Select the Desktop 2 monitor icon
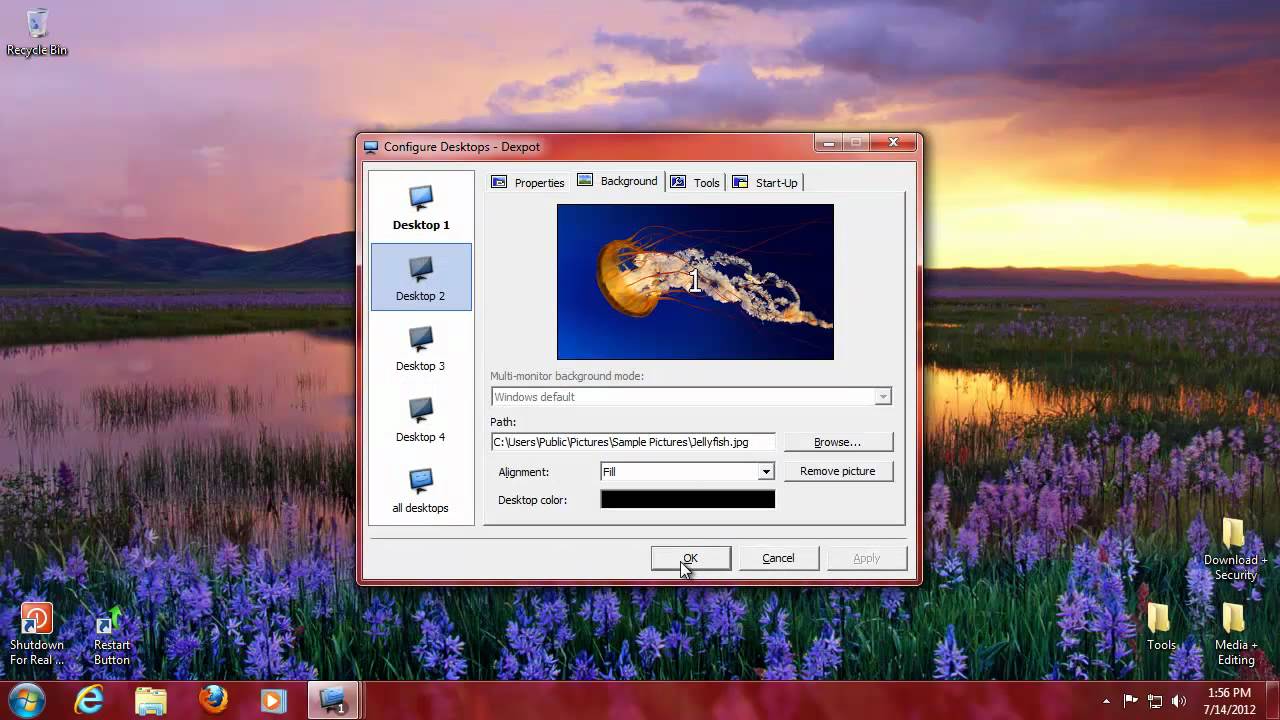Image resolution: width=1280 pixels, height=720 pixels. pos(421,269)
